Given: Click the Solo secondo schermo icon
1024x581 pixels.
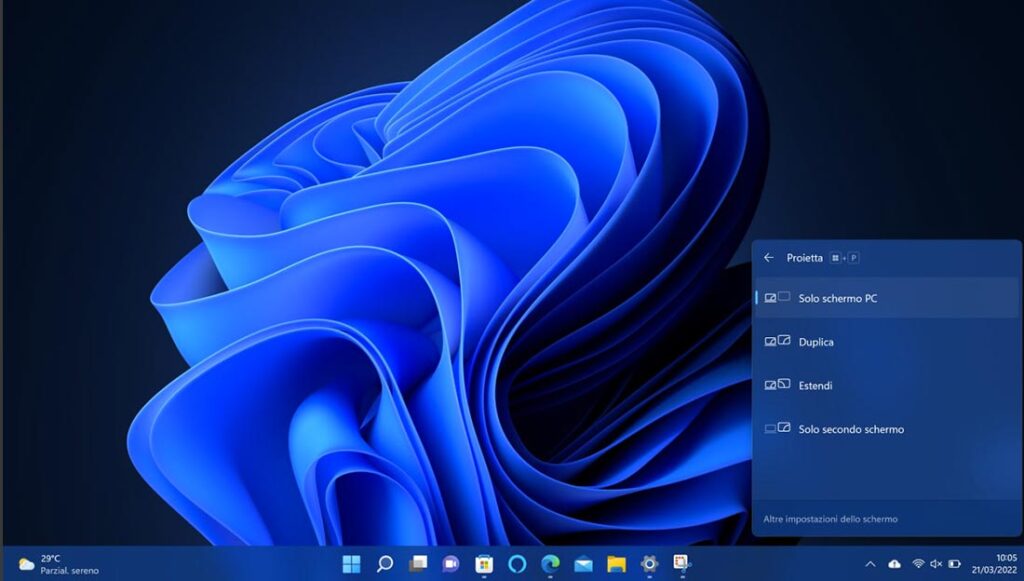Looking at the screenshot, I should point(777,428).
